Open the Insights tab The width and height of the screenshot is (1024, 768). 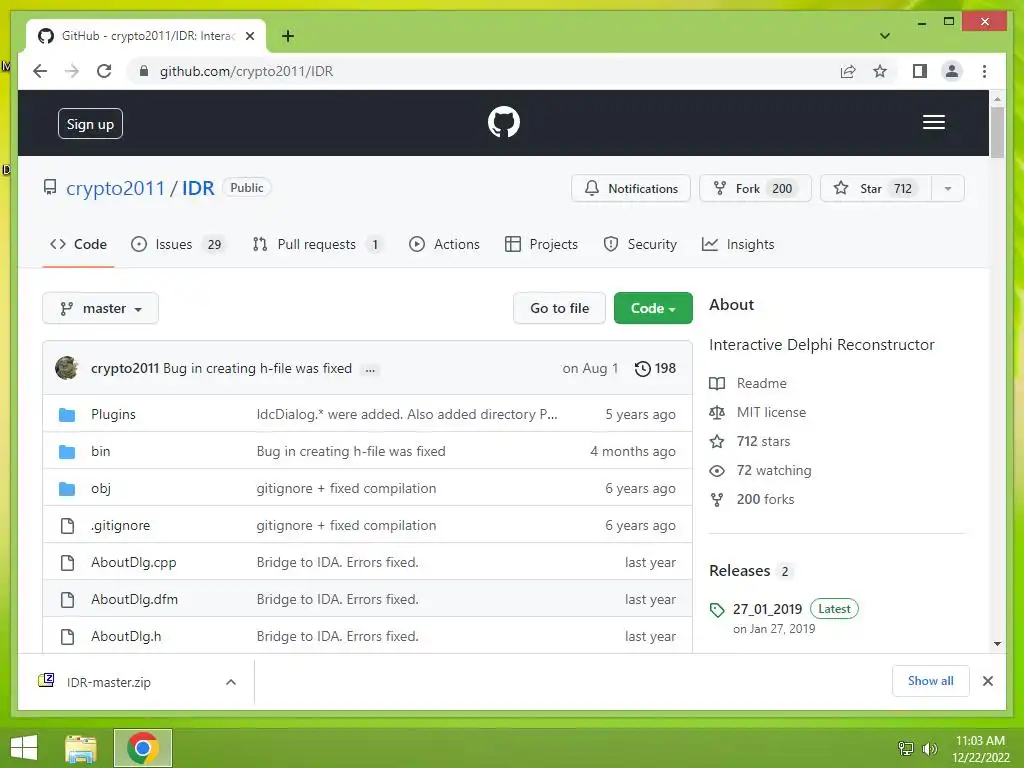(738, 244)
